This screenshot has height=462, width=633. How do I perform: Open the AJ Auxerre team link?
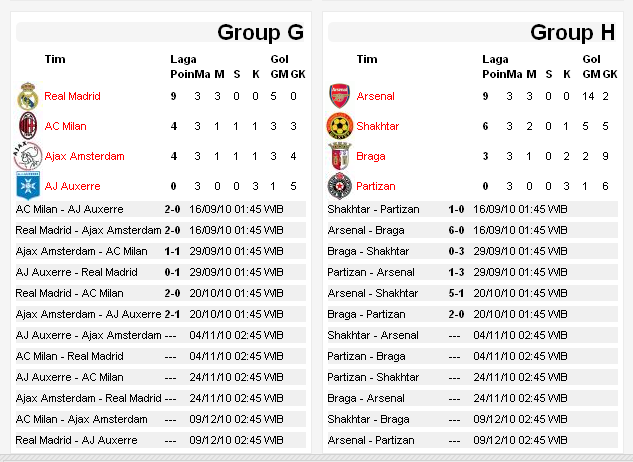pos(72,187)
